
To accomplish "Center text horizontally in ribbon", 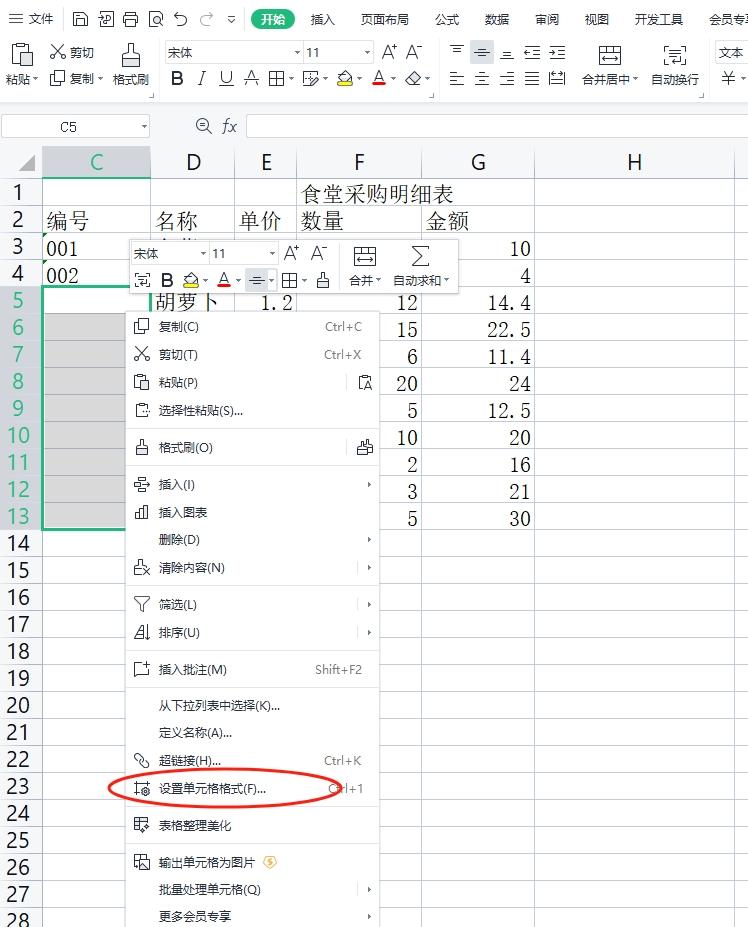I will [x=482, y=78].
